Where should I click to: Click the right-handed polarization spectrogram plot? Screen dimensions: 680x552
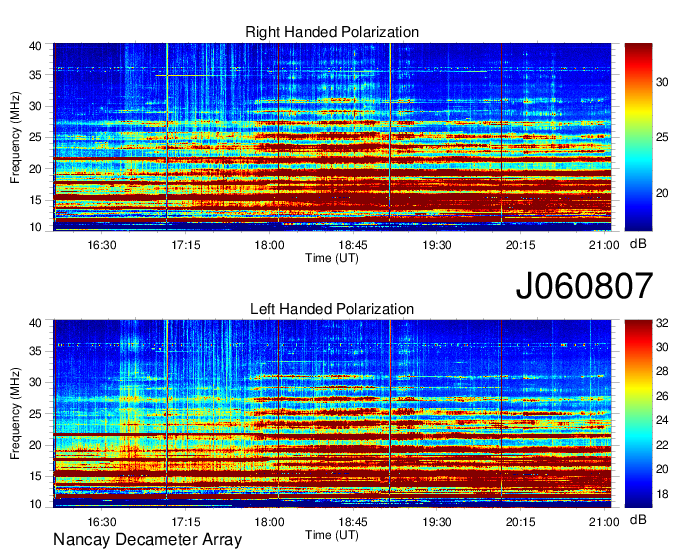332,137
